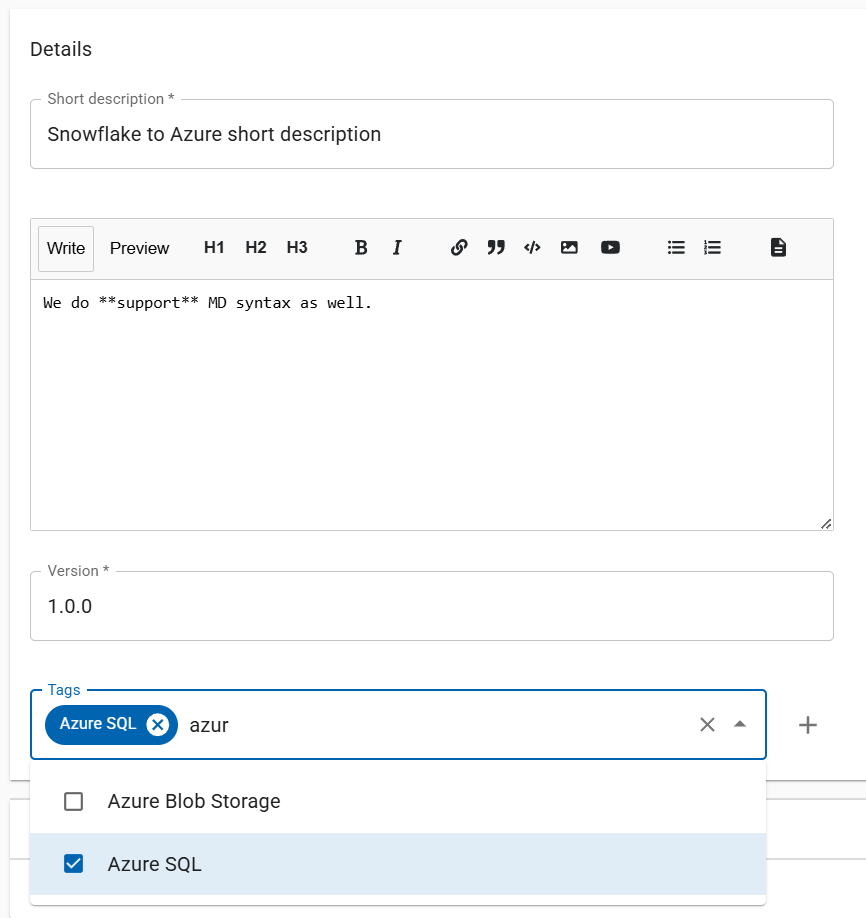Insert a code block using the code icon
The image size is (866, 918).
(x=532, y=248)
